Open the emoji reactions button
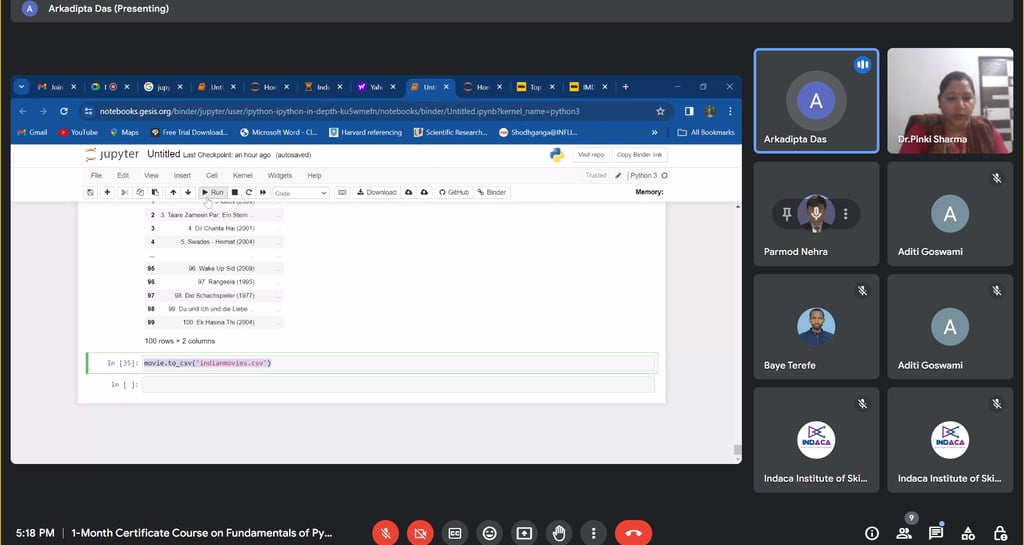This screenshot has height=545, width=1024. click(489, 533)
